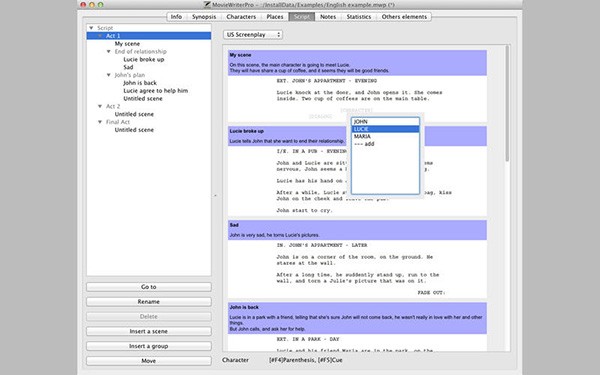Image resolution: width=600 pixels, height=375 pixels.
Task: Click the Sad scene header block
Action: pos(357,230)
